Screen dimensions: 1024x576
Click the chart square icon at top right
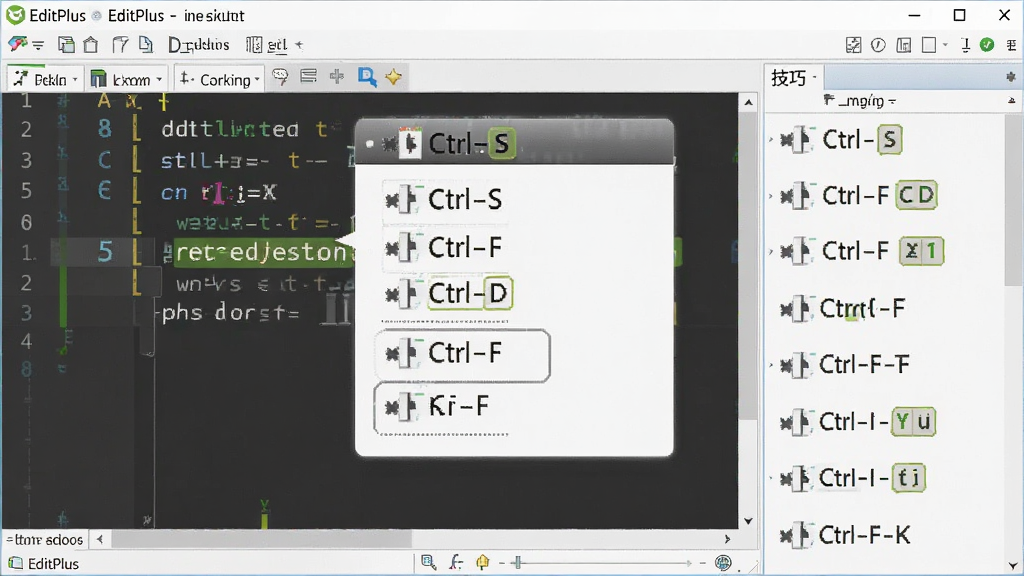(x=854, y=44)
